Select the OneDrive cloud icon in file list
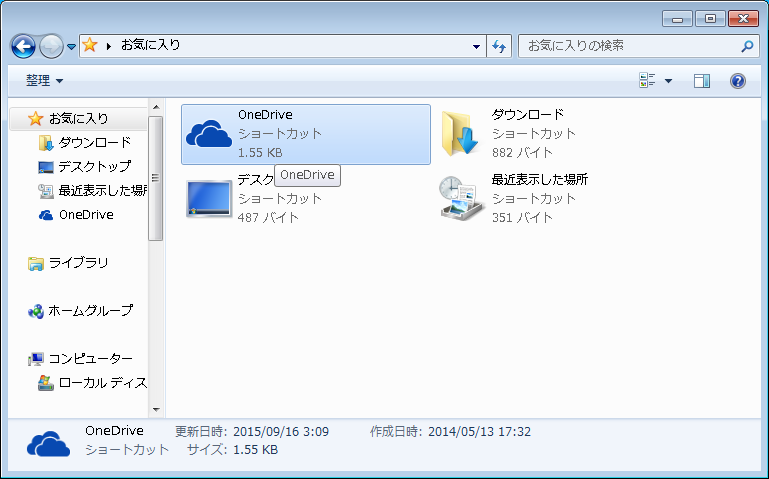The height and width of the screenshot is (479, 769). pyautogui.click(x=209, y=134)
